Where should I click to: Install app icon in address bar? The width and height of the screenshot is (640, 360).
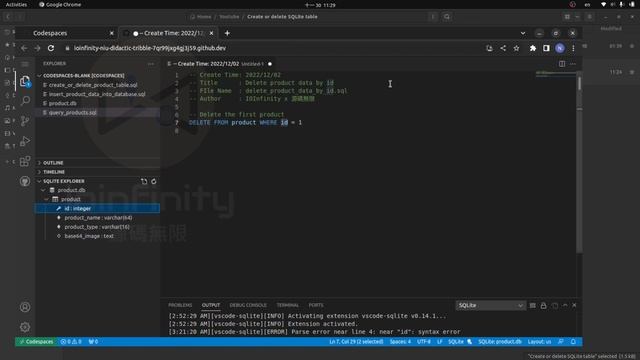click(489, 48)
